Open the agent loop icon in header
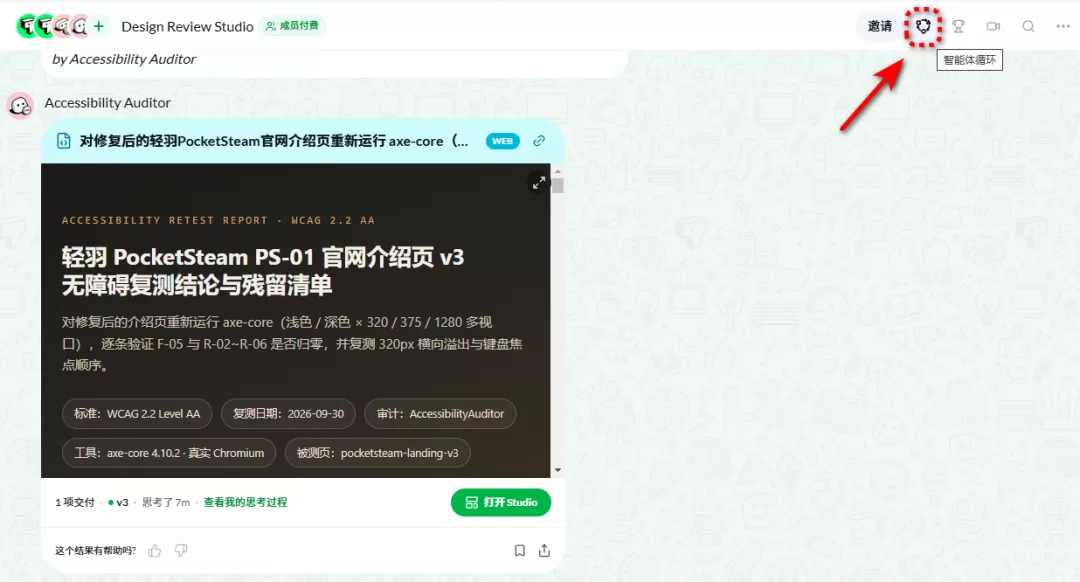 tap(923, 26)
